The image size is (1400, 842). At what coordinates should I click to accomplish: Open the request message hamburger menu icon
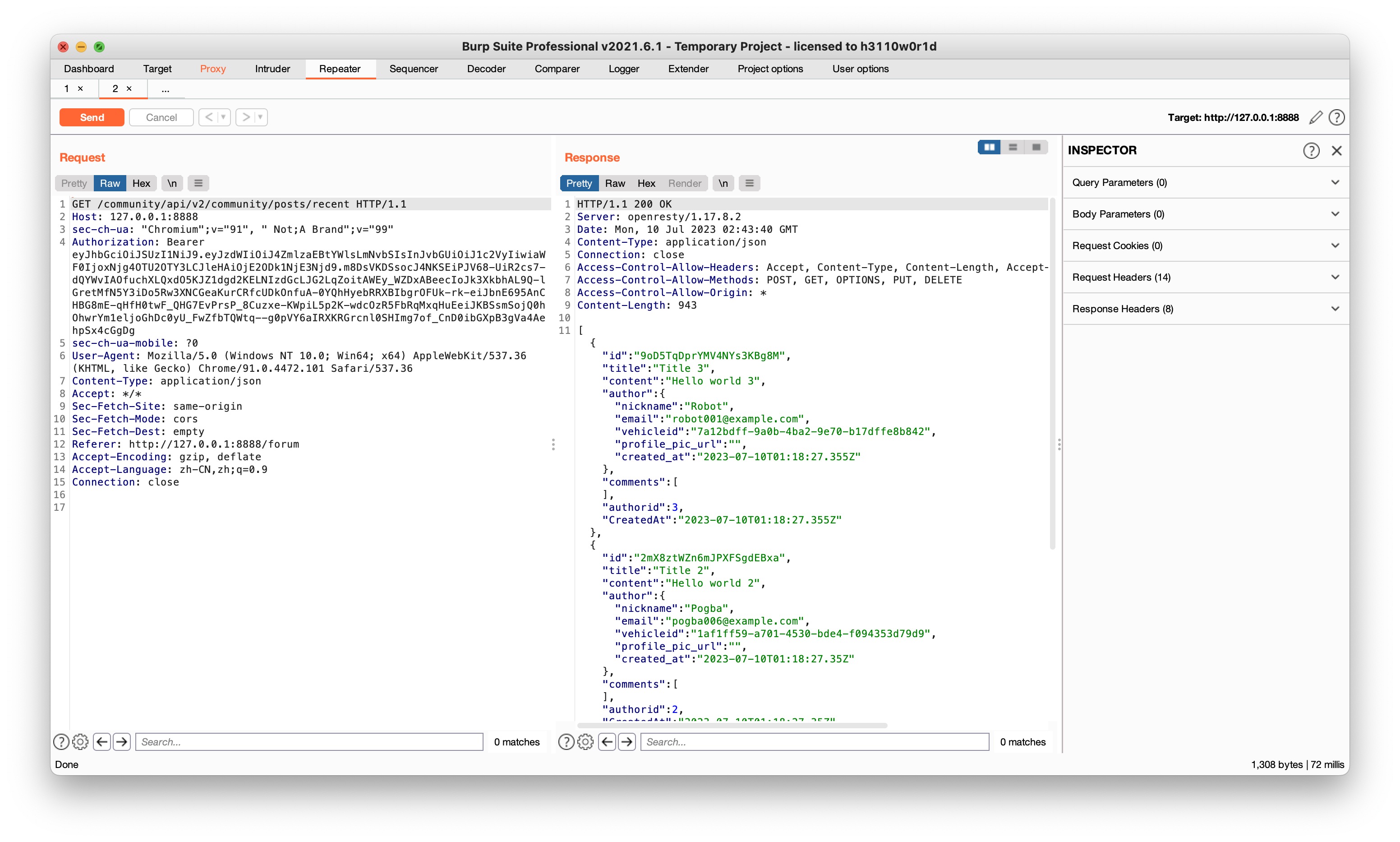(198, 183)
